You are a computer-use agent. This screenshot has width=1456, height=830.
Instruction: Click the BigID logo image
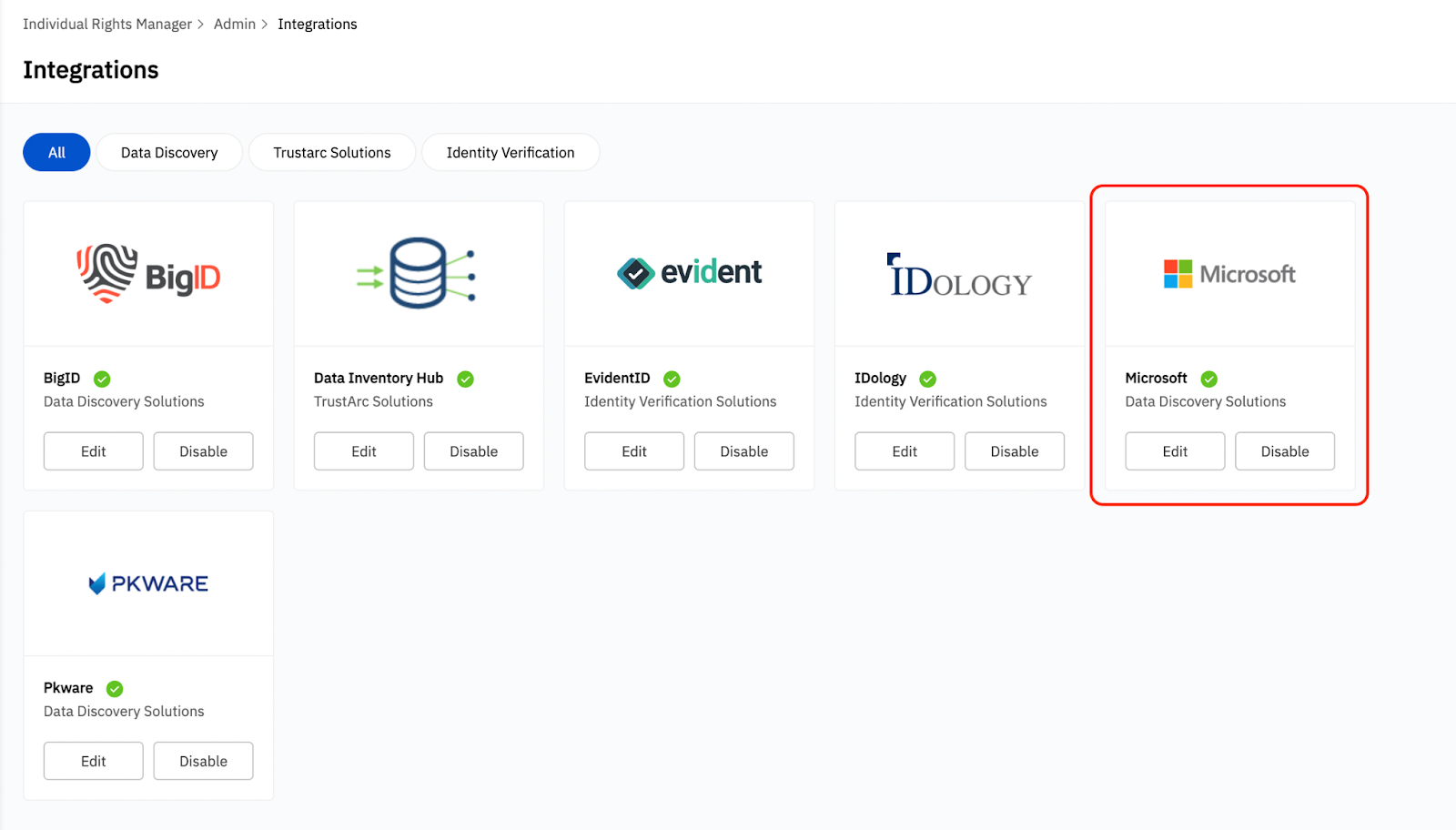148,274
